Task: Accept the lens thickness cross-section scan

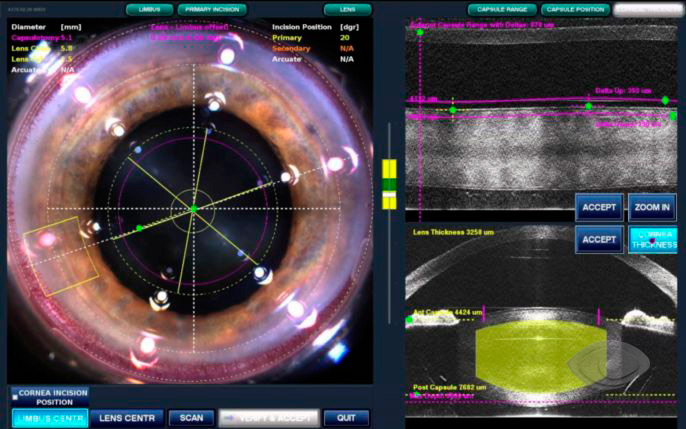Action: 599,240
